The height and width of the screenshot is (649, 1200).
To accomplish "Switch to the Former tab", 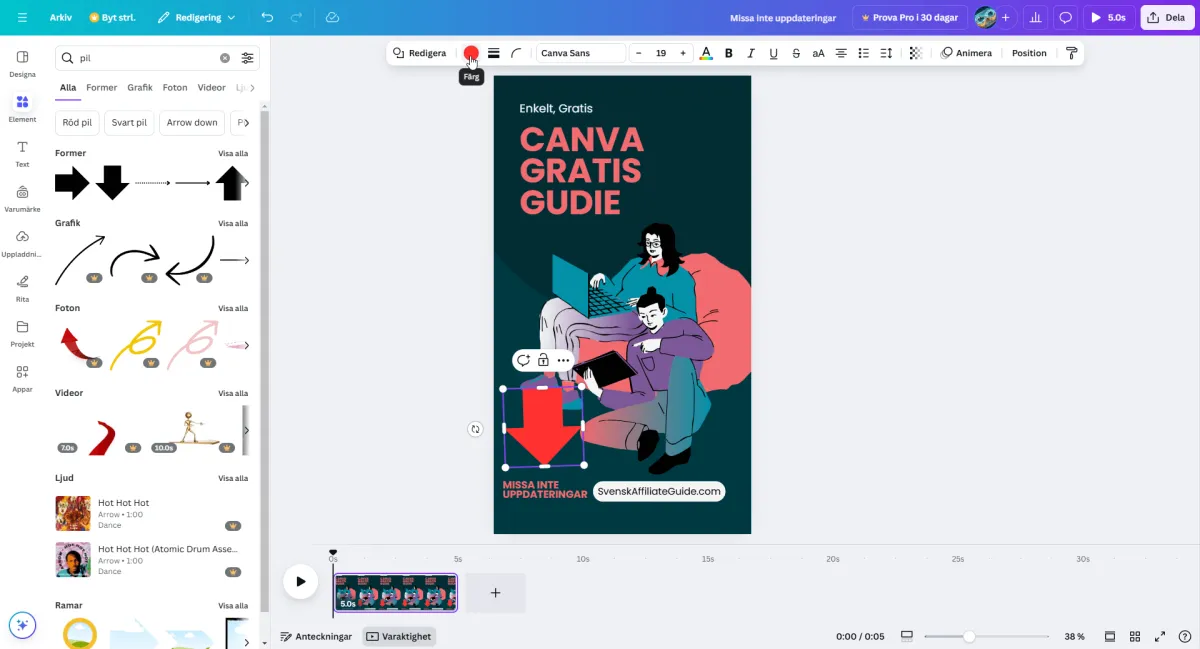I will tap(101, 88).
